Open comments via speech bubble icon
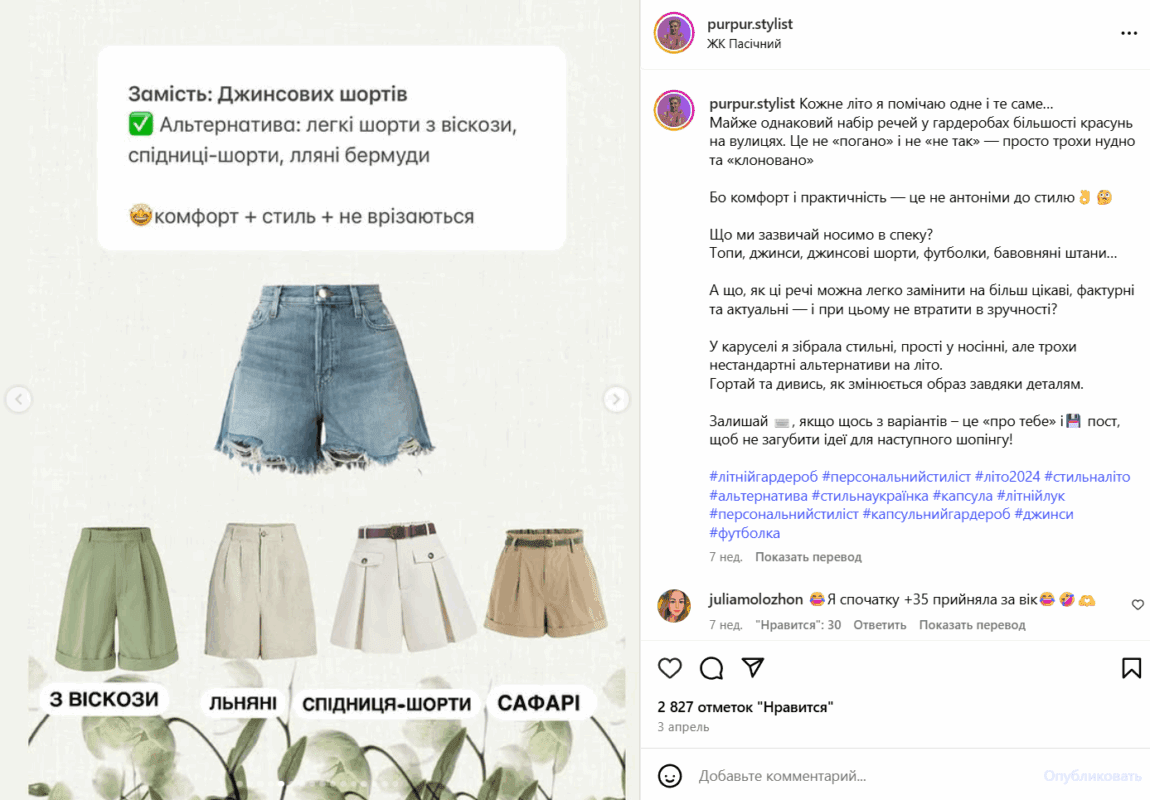Screen dimensions: 1150x800 pyautogui.click(x=711, y=668)
